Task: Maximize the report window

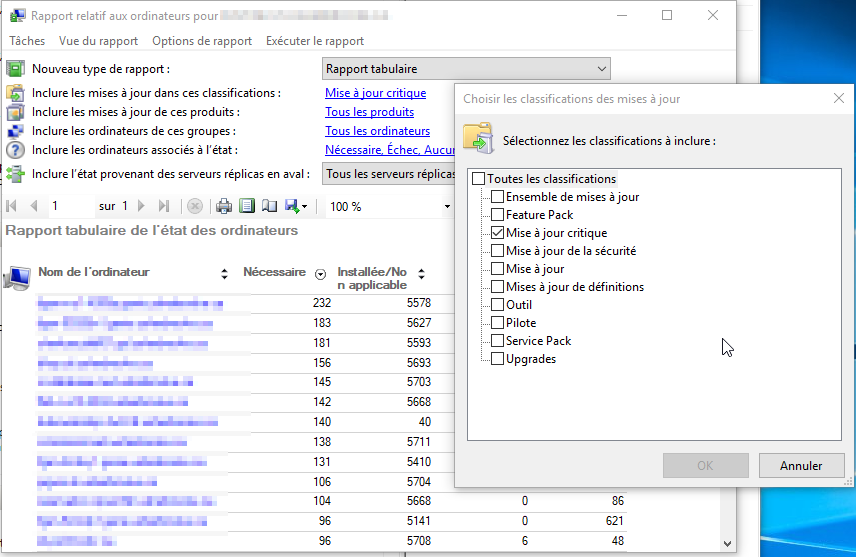Action: pyautogui.click(x=667, y=15)
